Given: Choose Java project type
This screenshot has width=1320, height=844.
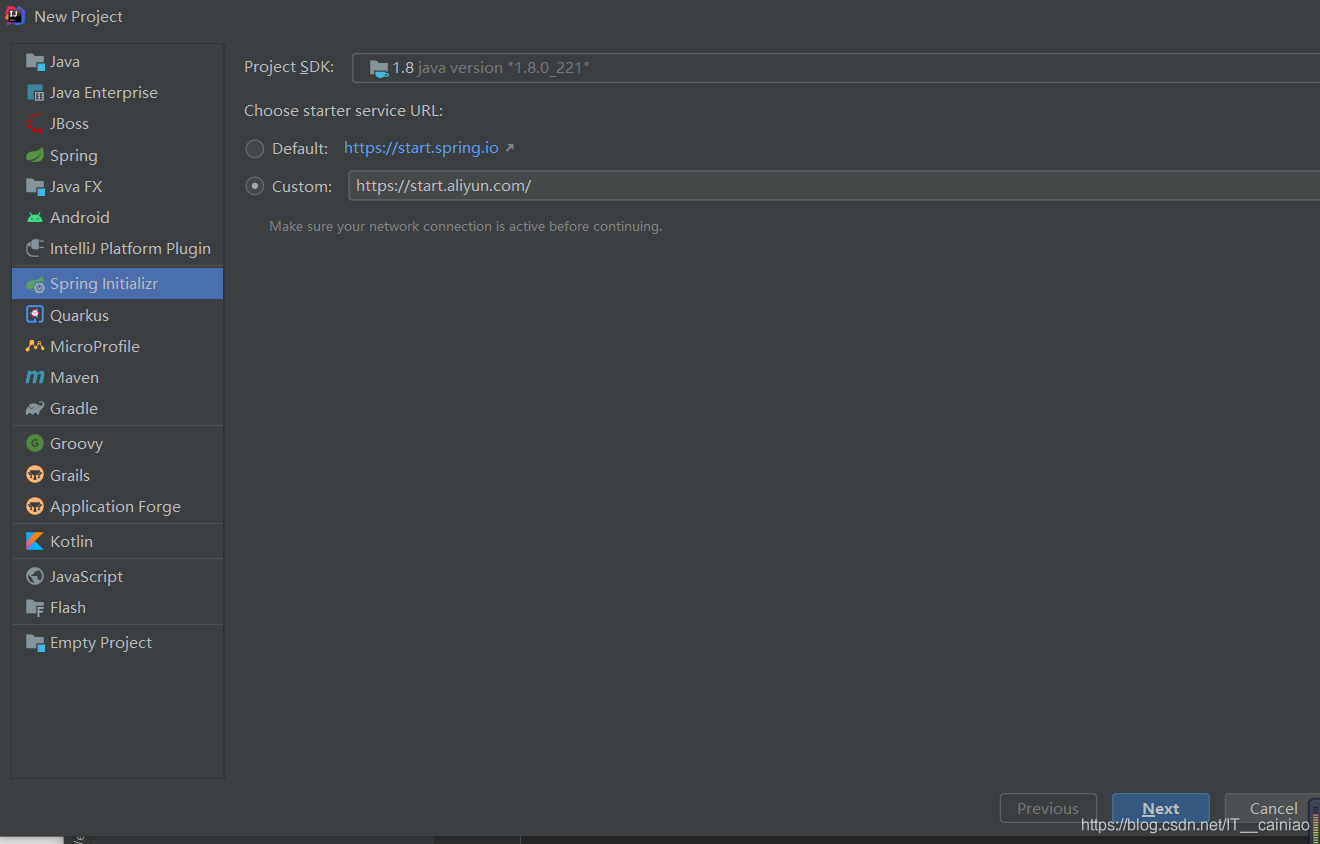Looking at the screenshot, I should point(117,62).
